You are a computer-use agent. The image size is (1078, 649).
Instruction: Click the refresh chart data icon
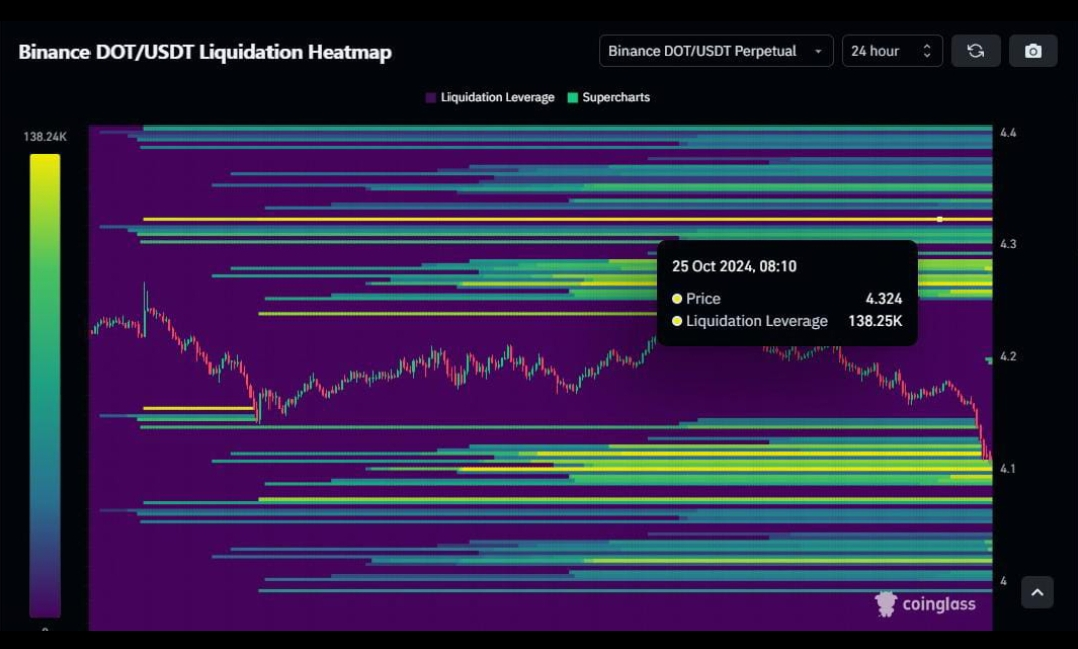click(975, 51)
